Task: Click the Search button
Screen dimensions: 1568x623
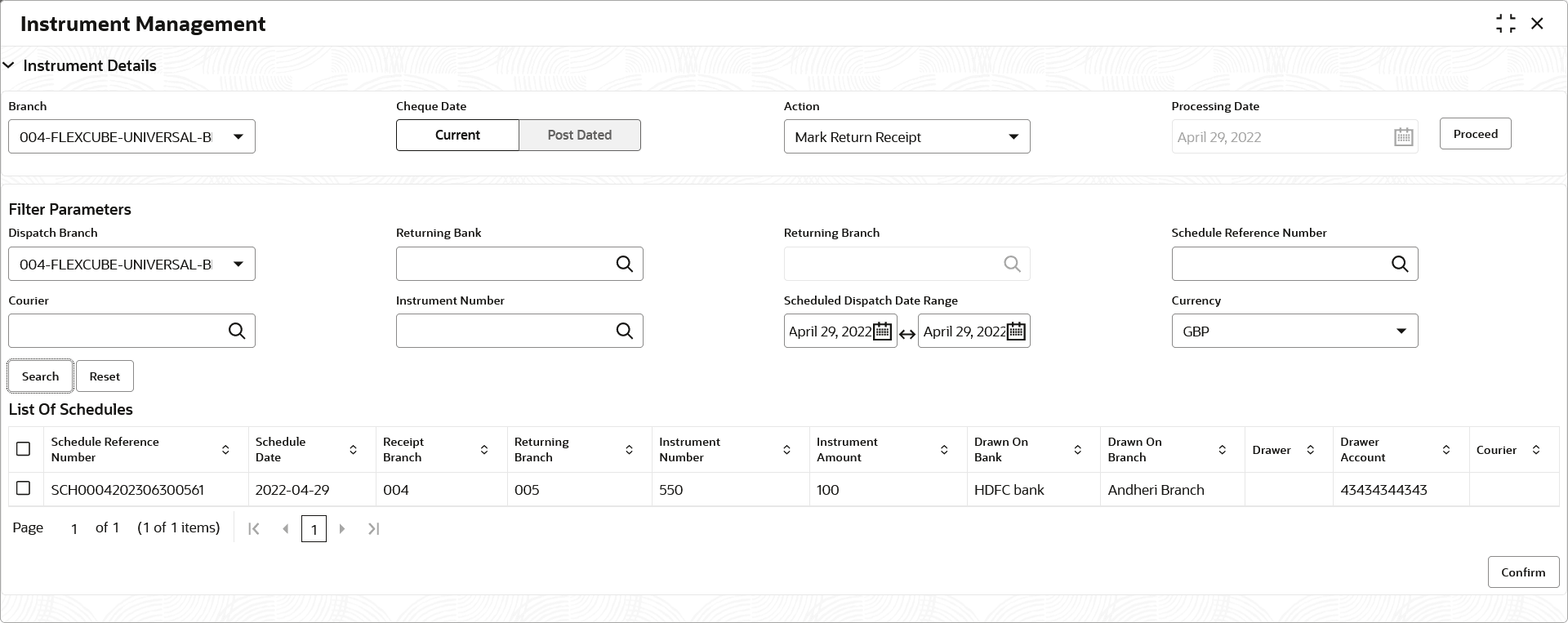Action: 41,376
